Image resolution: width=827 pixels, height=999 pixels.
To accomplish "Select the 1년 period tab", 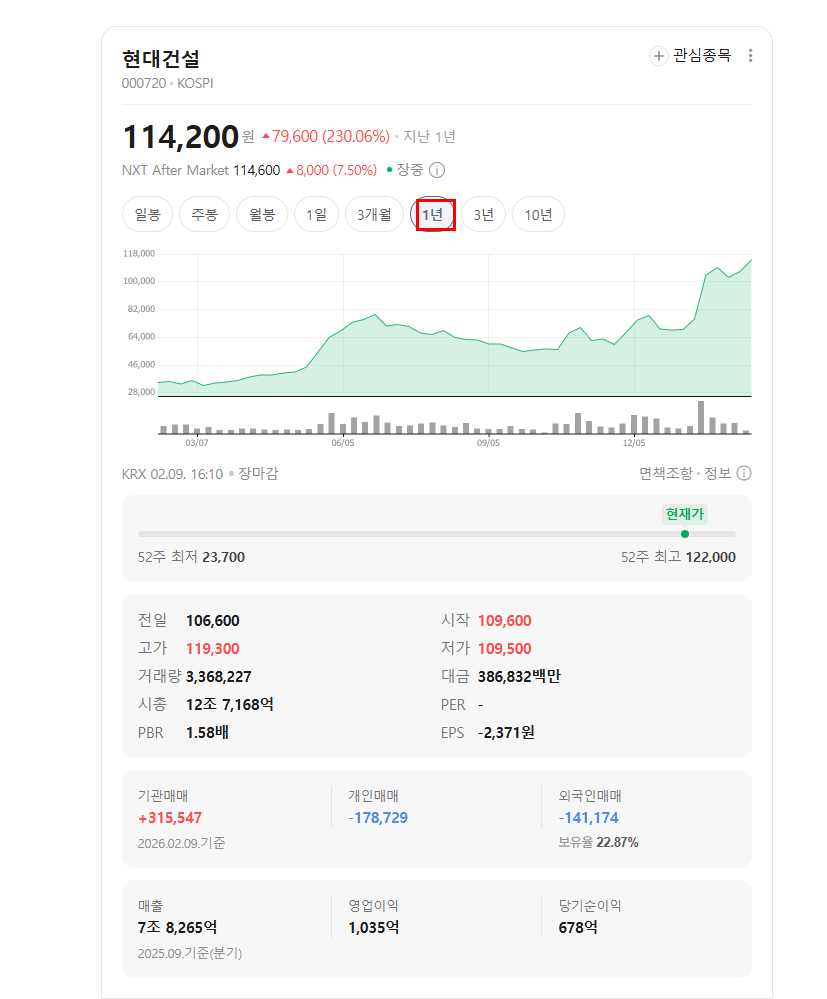I will click(x=433, y=215).
